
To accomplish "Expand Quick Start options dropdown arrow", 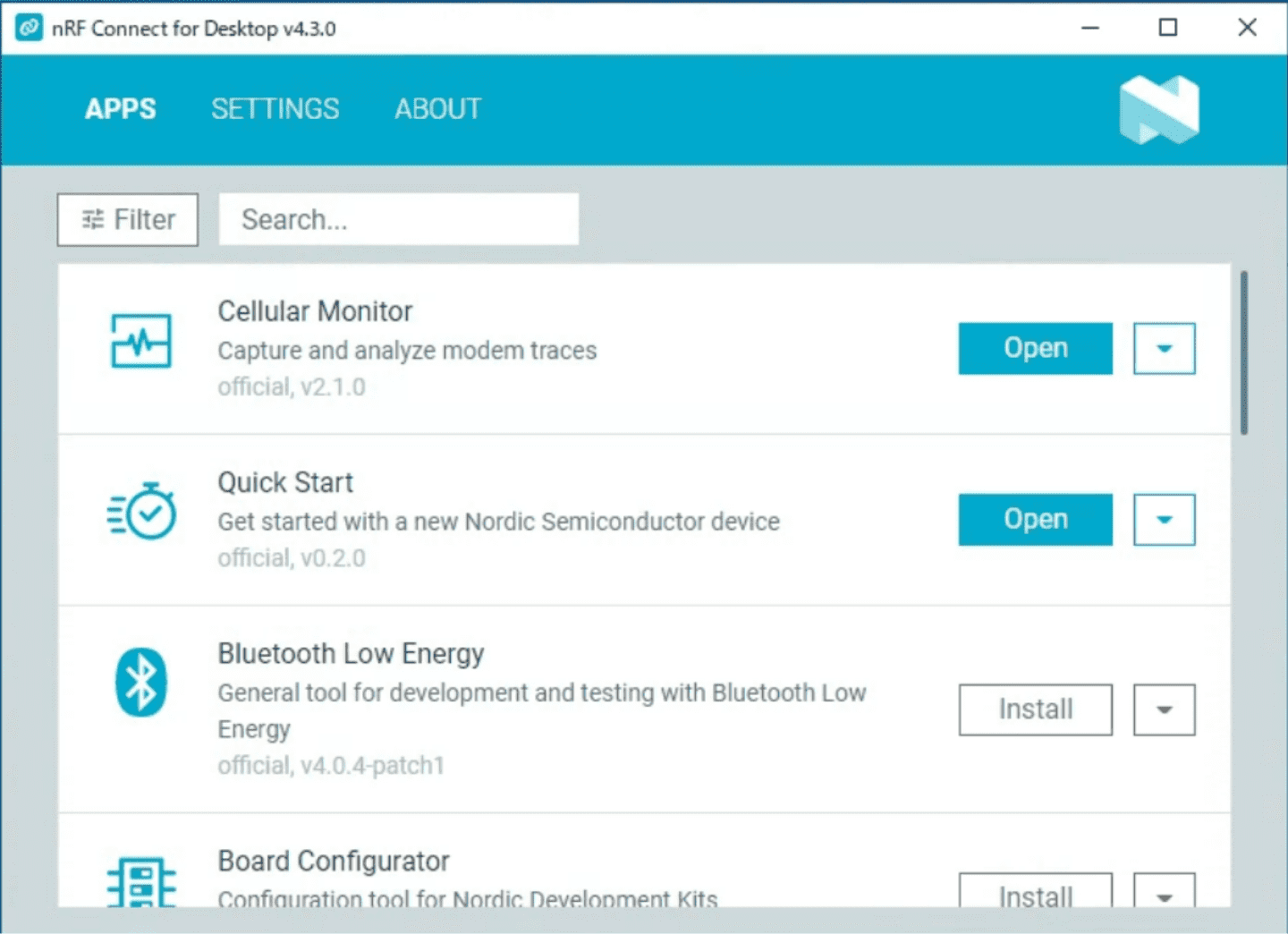I will 1164,520.
